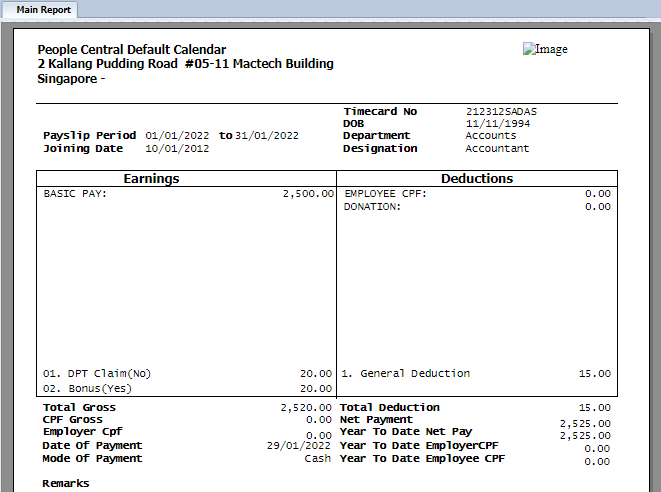Select the Total Gross amount 2,520.00
This screenshot has width=661, height=492.
pos(306,408)
